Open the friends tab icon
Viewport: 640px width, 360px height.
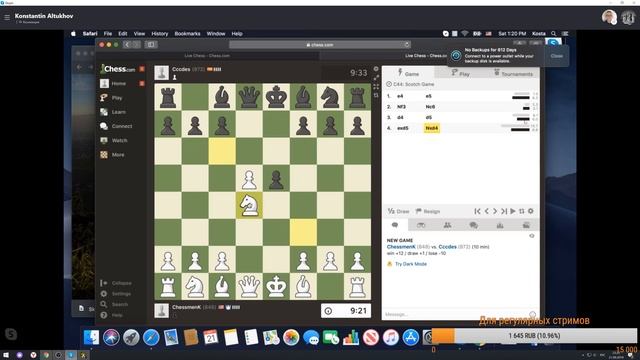[x=447, y=225]
